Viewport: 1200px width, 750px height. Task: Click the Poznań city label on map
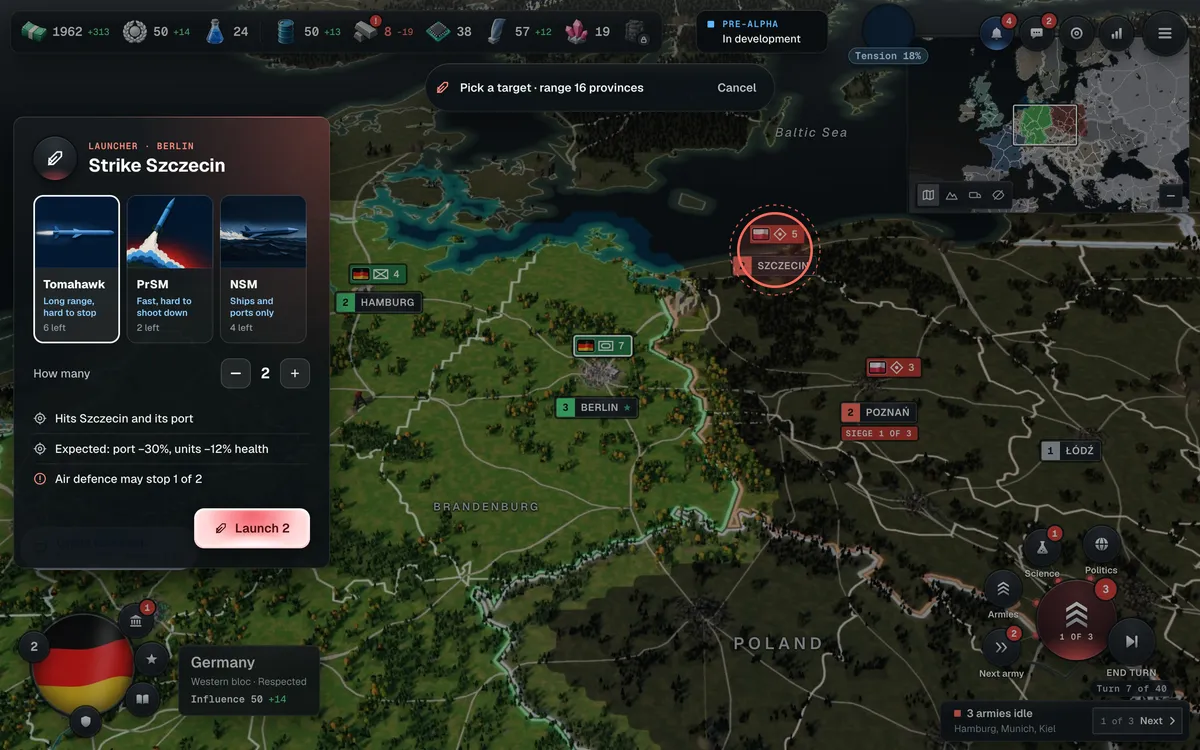(x=878, y=412)
